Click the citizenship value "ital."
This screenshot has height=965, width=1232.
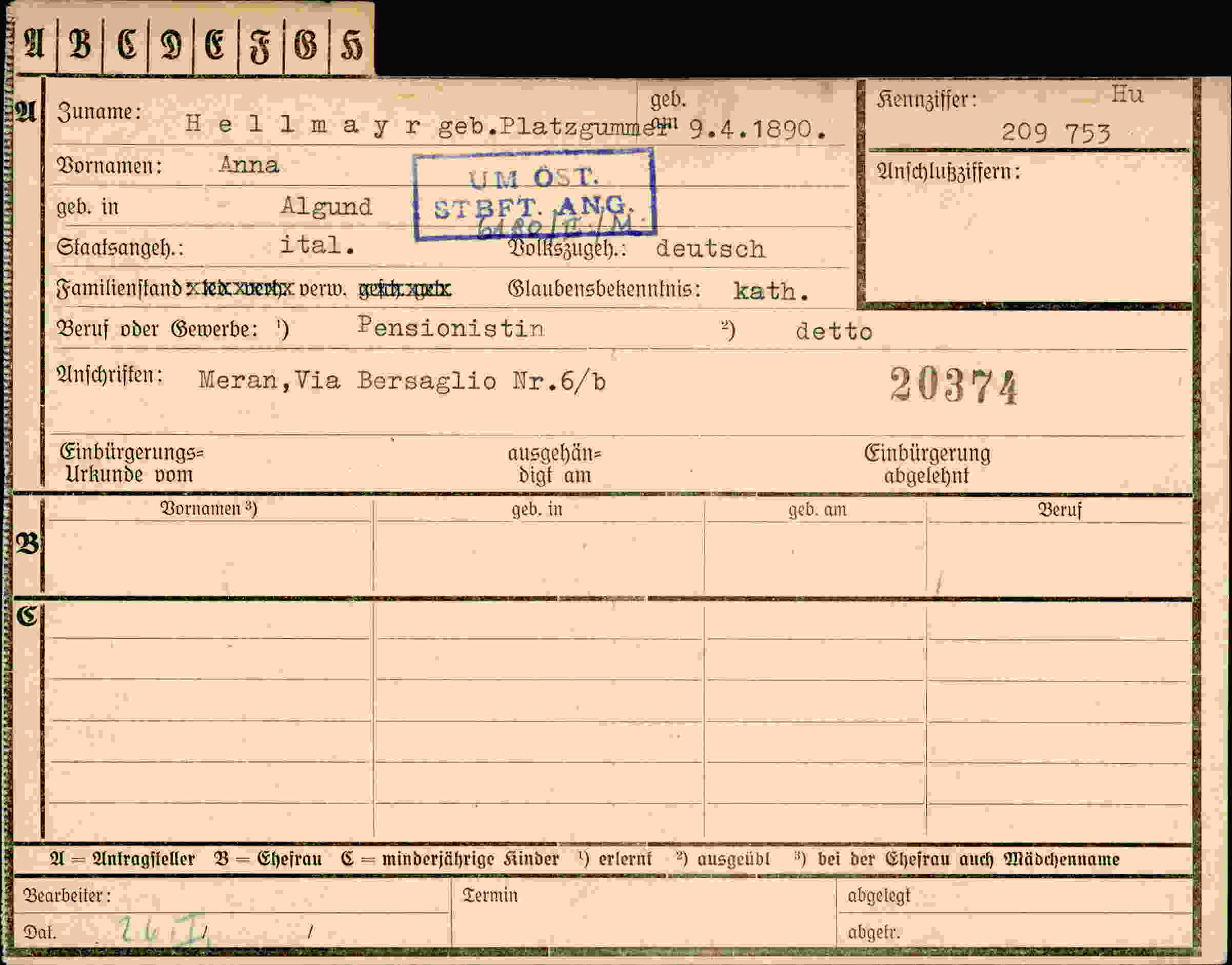click(x=318, y=245)
